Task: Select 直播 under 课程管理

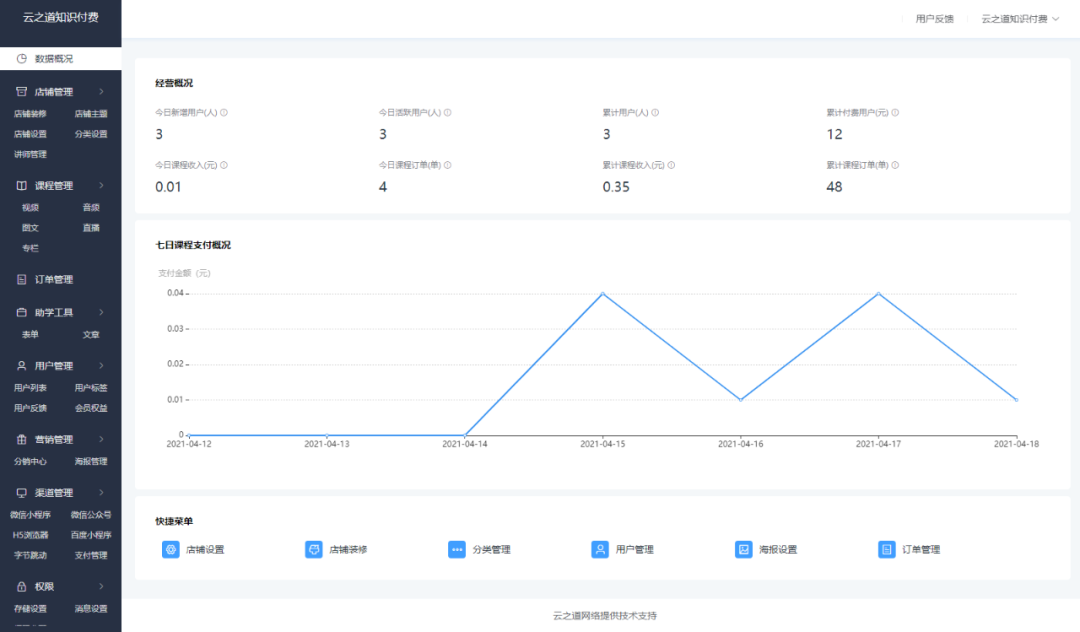Action: 91,228
